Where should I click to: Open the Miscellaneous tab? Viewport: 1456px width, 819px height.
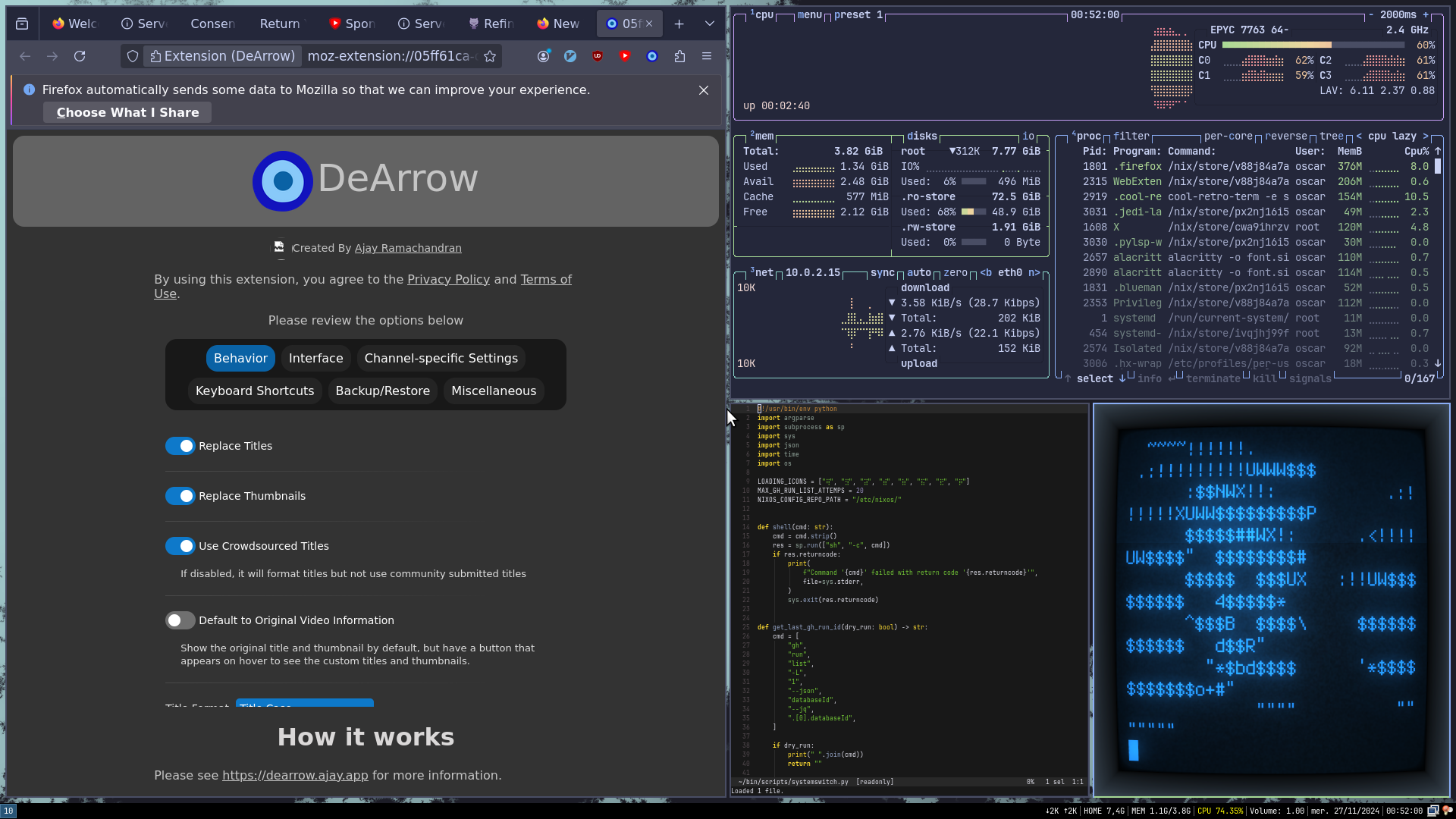[494, 391]
